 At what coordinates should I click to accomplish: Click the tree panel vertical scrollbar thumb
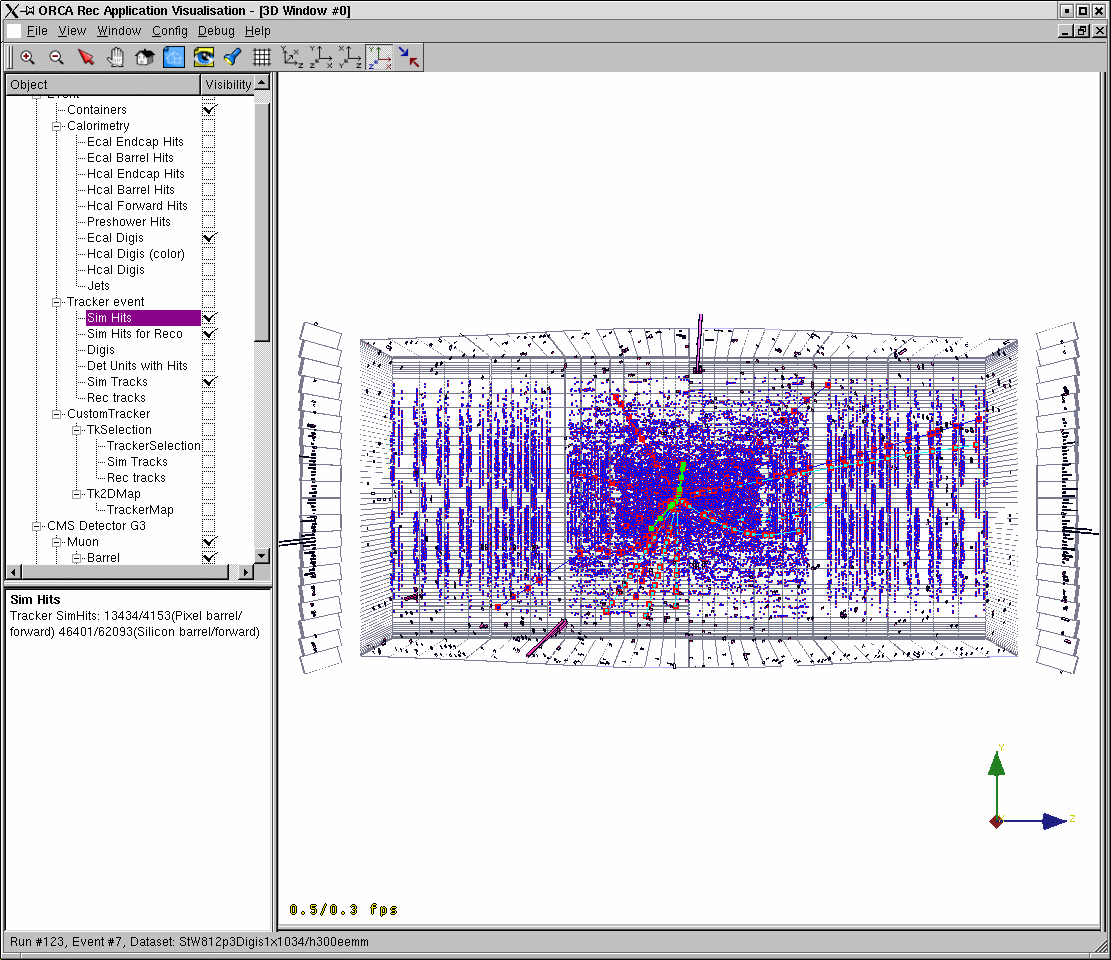pos(262,220)
